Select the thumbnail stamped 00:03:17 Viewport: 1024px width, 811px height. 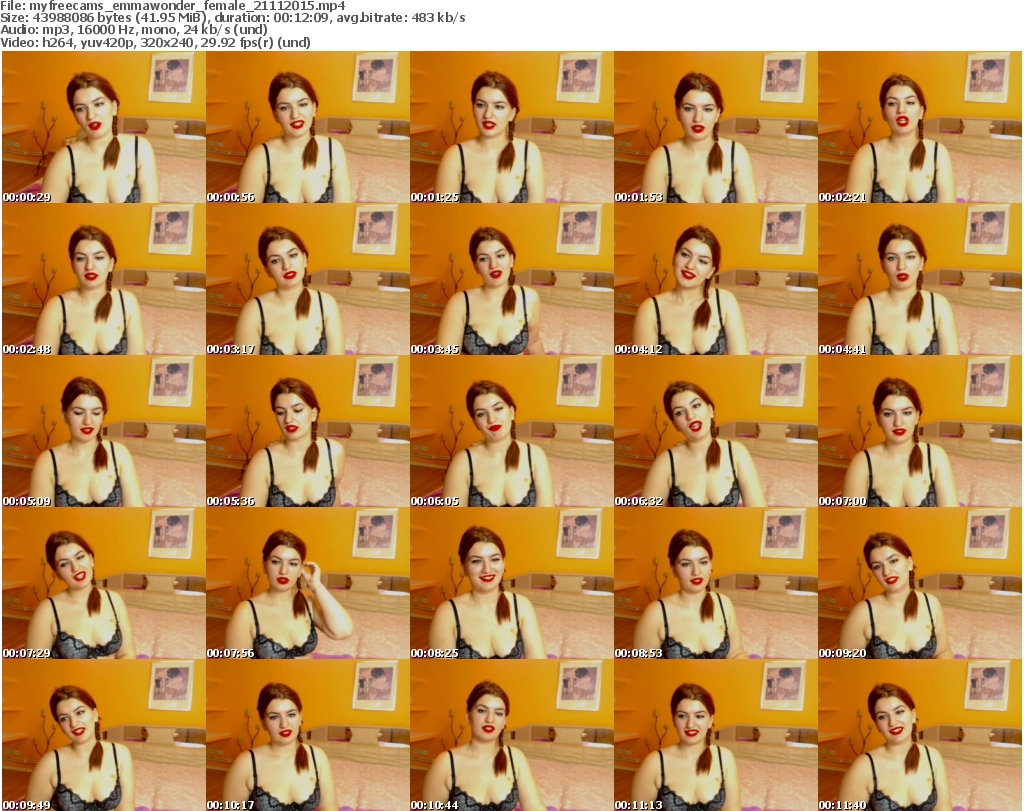308,279
